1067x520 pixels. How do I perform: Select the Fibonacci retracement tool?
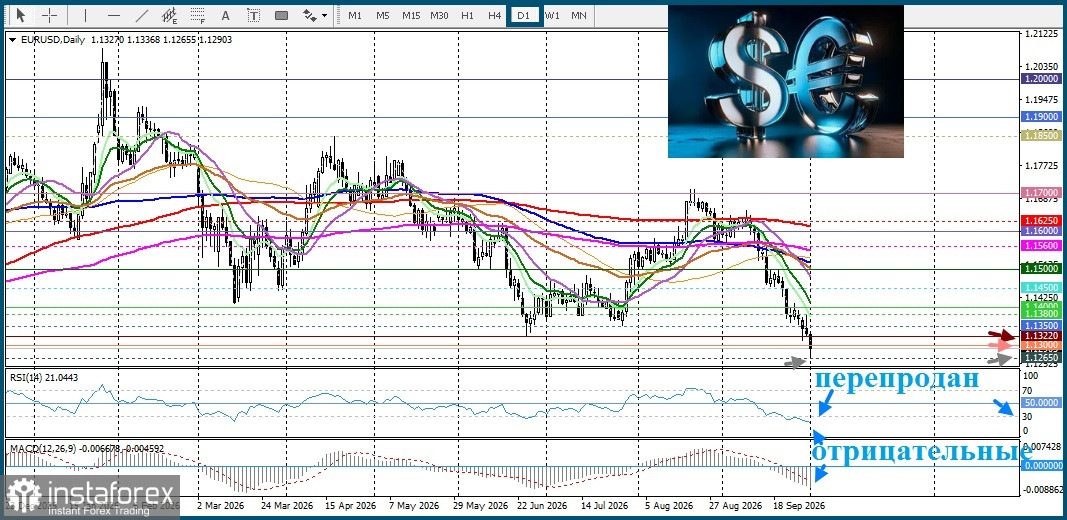[197, 15]
